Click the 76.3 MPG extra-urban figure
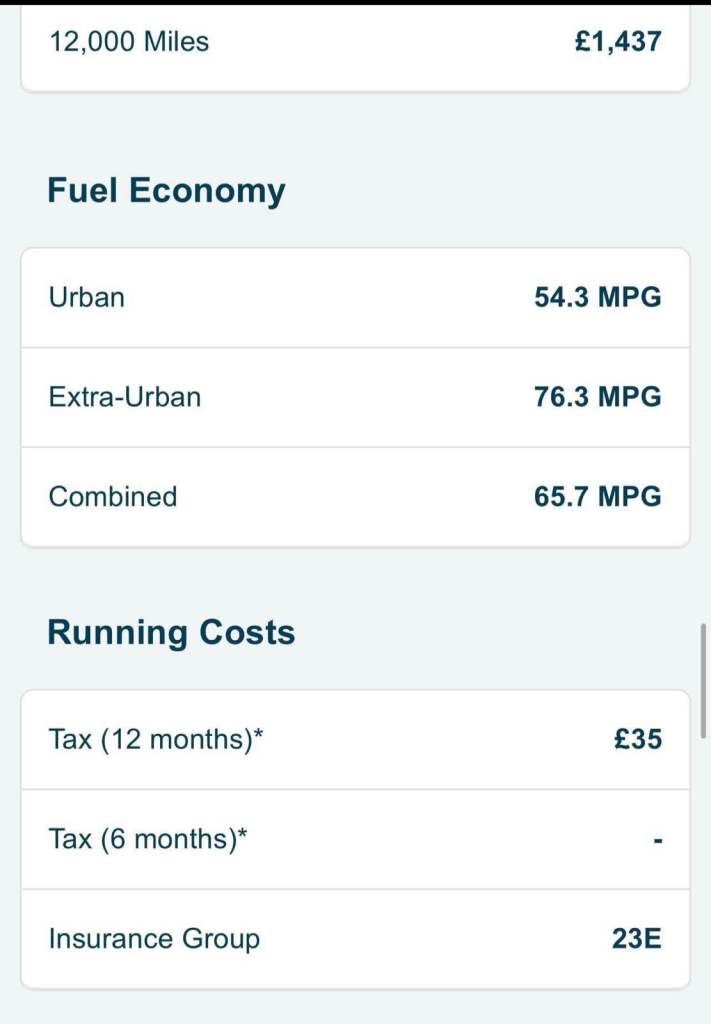Image resolution: width=711 pixels, height=1024 pixels. pos(597,397)
